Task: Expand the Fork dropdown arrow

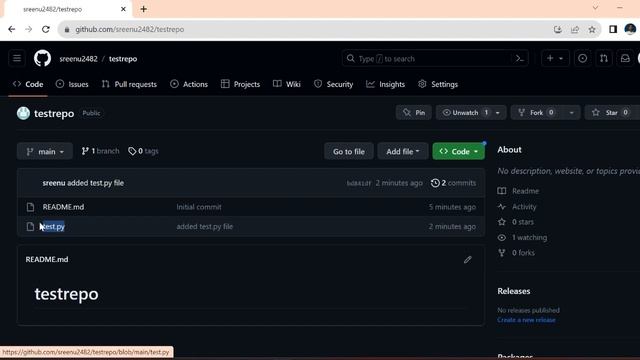Action: [x=571, y=113]
